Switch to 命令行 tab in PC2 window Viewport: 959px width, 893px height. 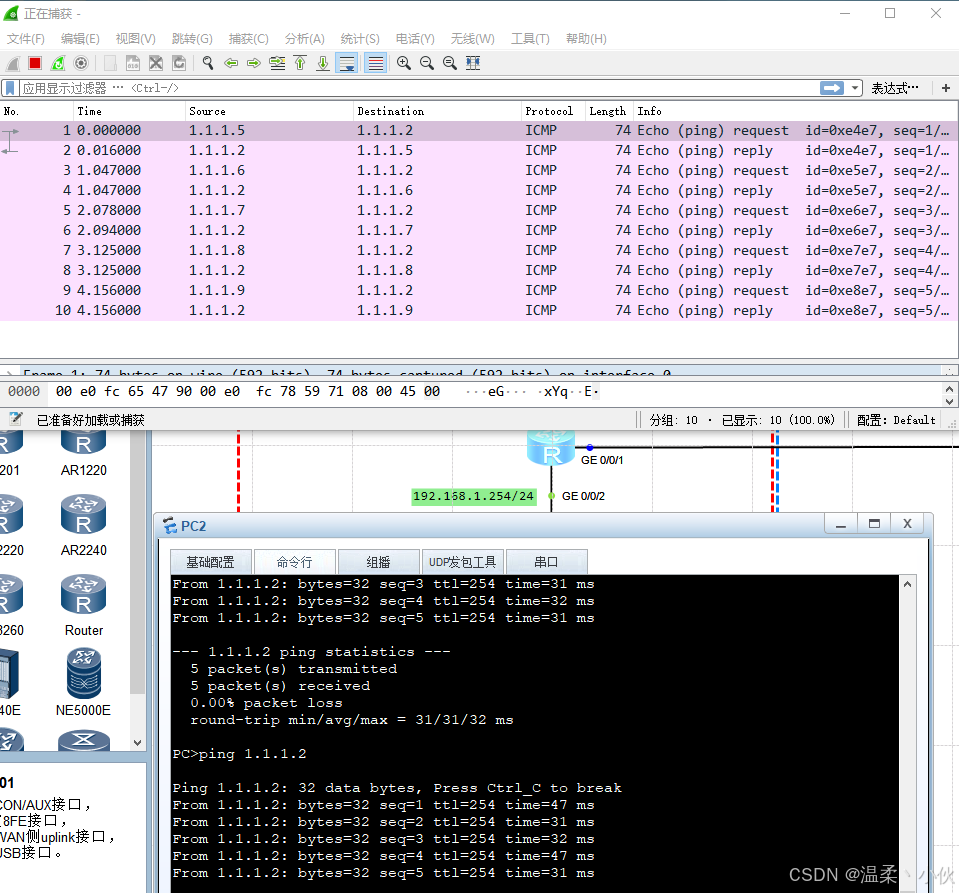(x=294, y=562)
